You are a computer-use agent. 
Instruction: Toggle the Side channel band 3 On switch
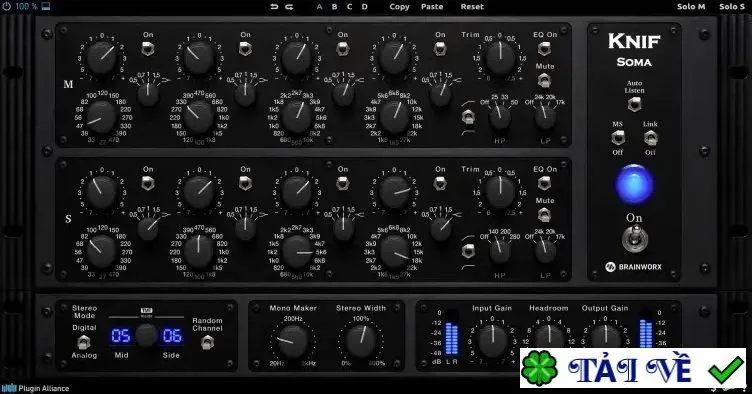[342, 183]
